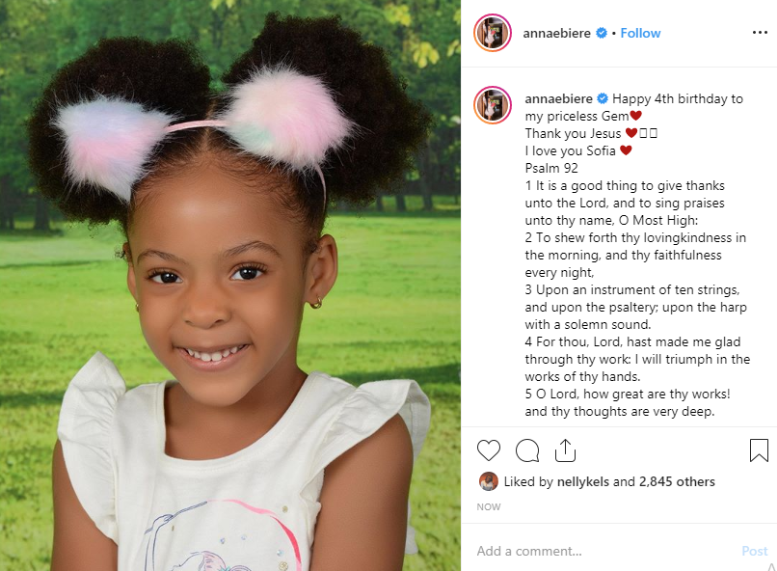Click the annaebiere avatar beside the caption
The width and height of the screenshot is (777, 571).
tap(493, 105)
